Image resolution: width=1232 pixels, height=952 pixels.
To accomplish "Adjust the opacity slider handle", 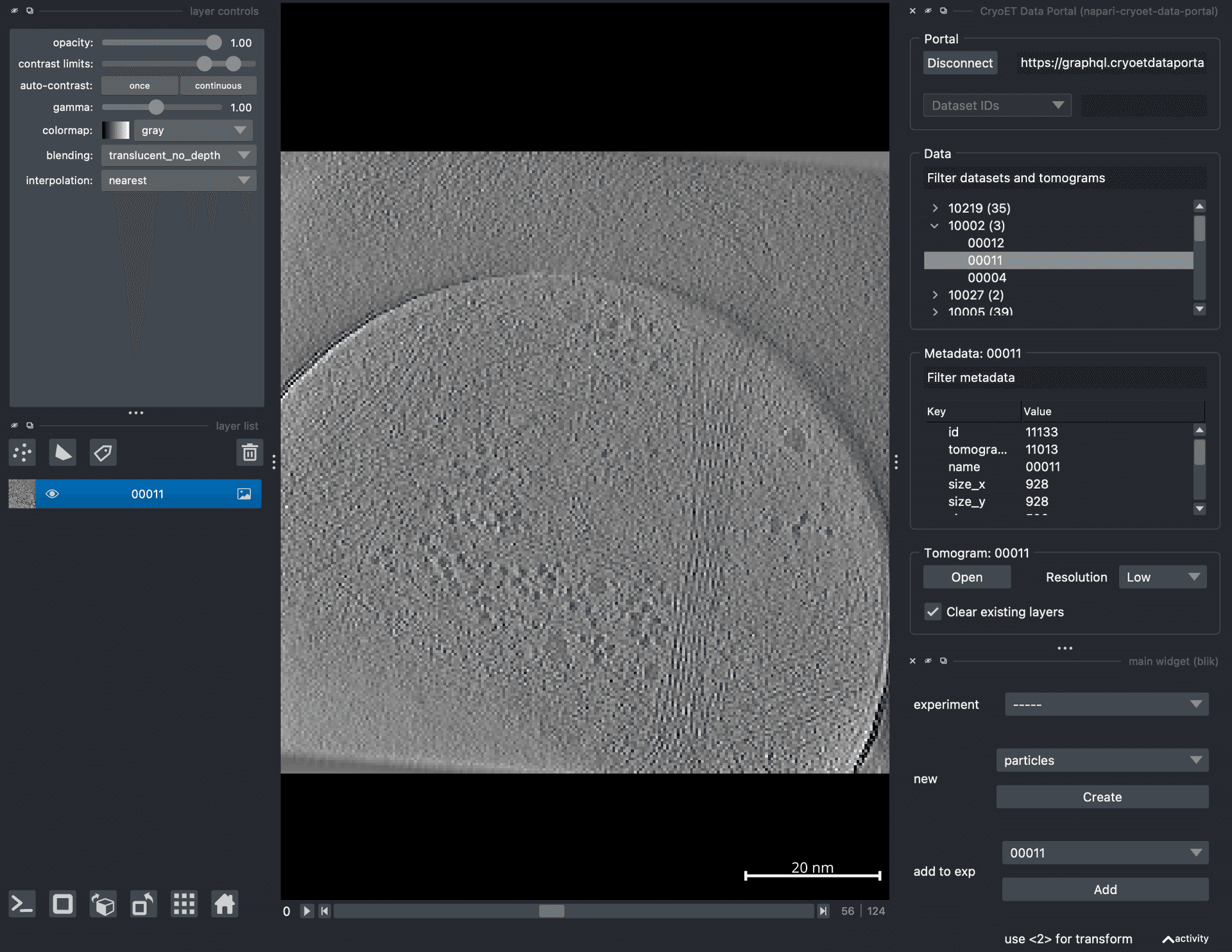I will (214, 42).
